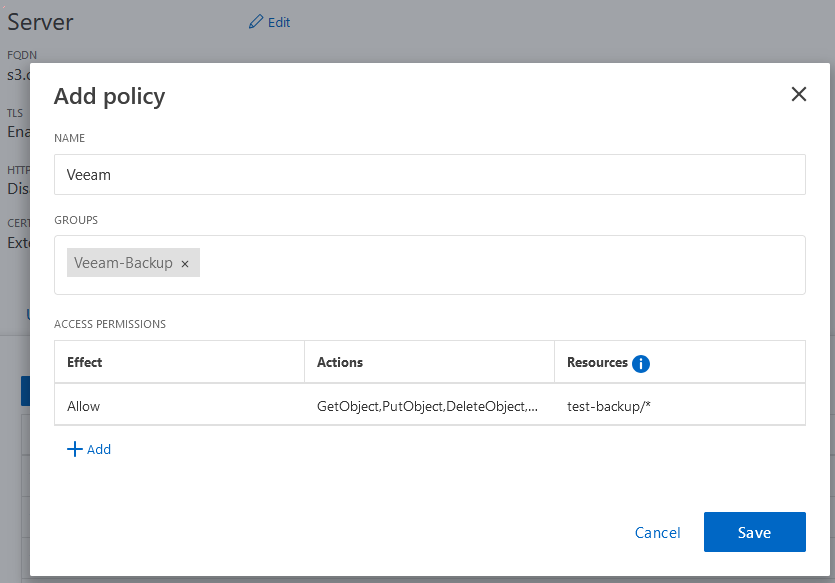Click the Server page title
835x583 pixels.
(40, 21)
